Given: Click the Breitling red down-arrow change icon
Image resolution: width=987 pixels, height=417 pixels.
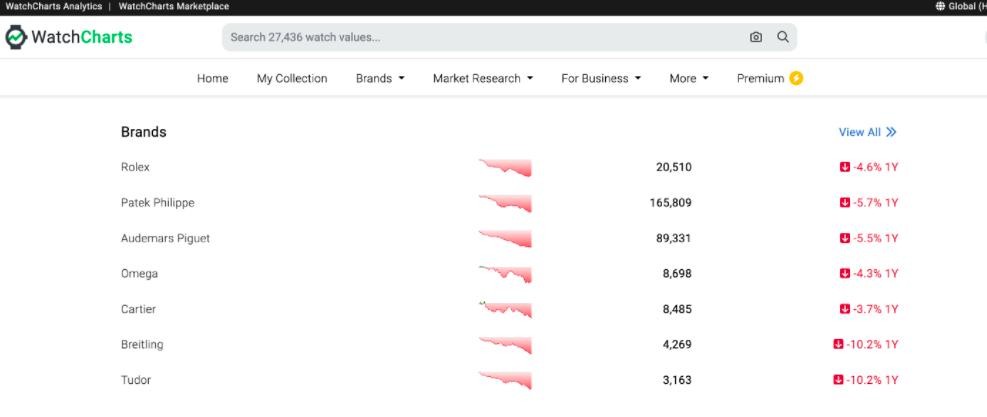Looking at the screenshot, I should click(838, 344).
